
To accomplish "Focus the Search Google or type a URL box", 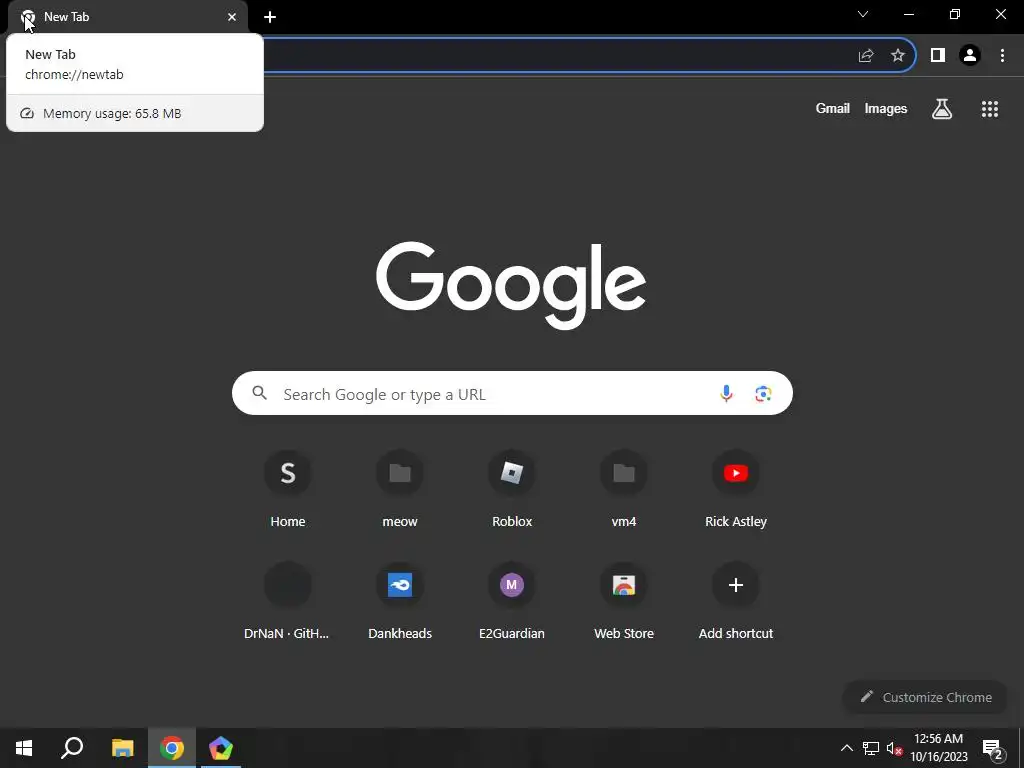I will point(512,393).
